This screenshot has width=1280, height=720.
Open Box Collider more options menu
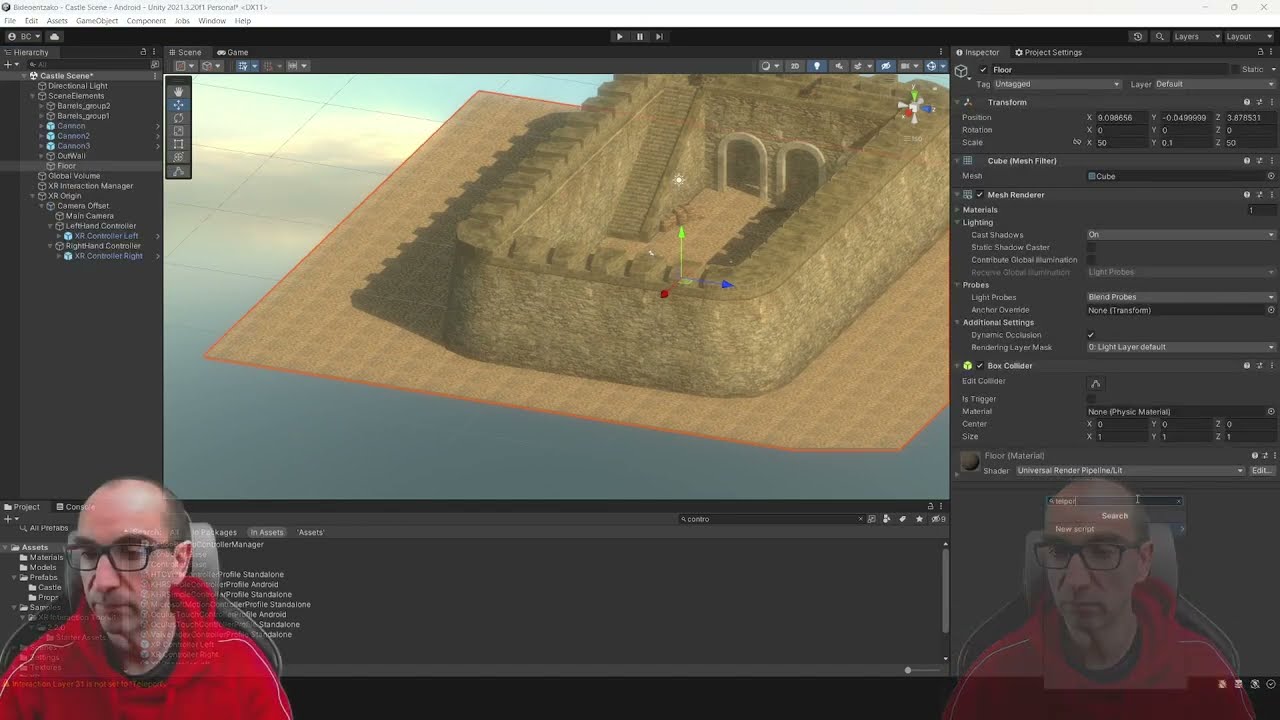click(1271, 366)
